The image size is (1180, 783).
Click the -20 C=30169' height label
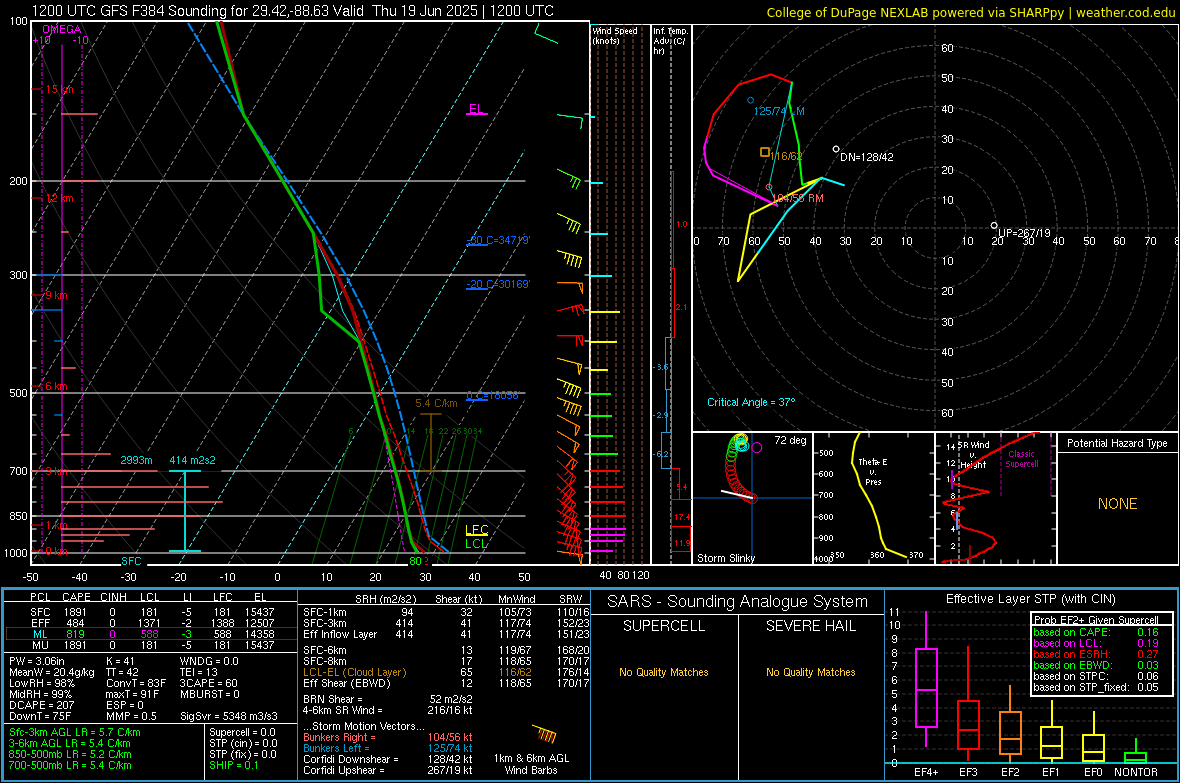(499, 285)
